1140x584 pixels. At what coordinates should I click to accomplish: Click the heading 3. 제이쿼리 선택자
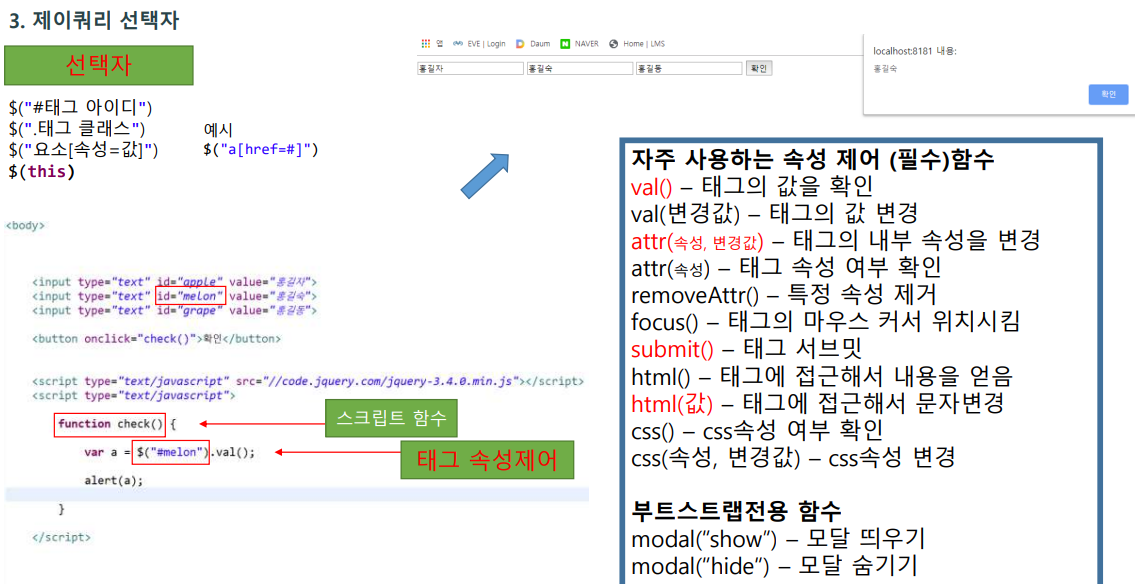coord(92,18)
